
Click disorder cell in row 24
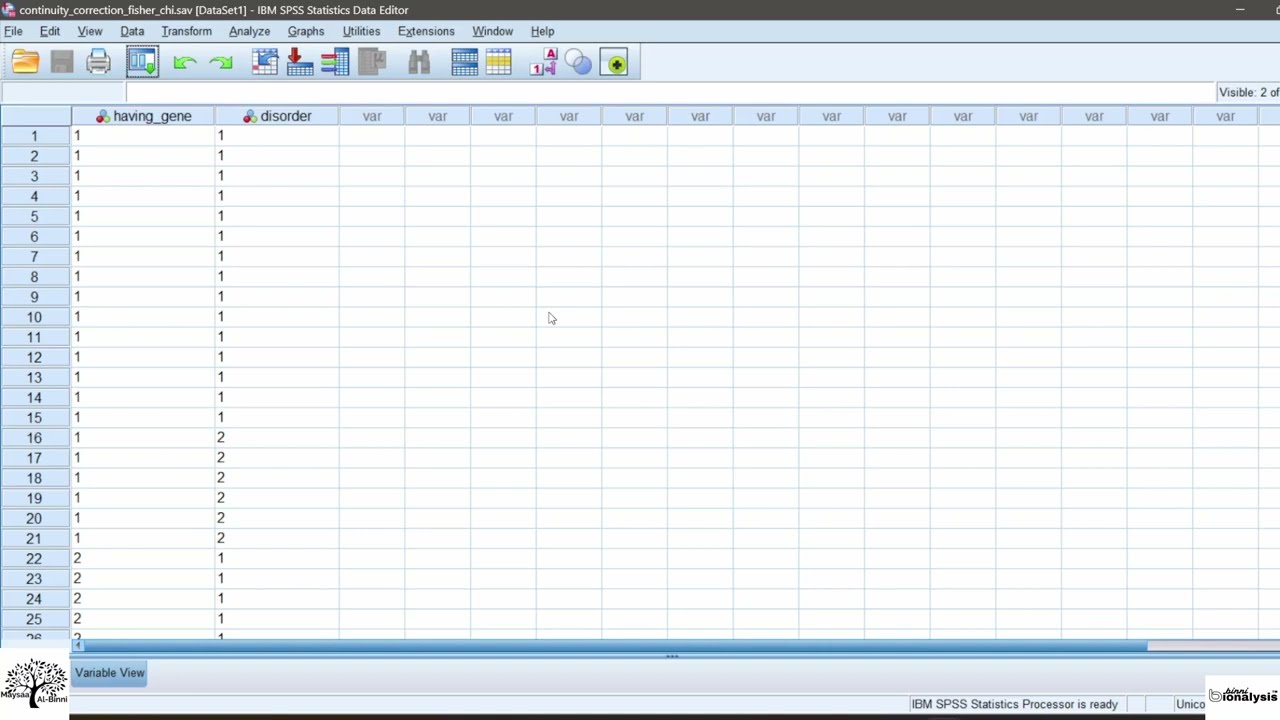(x=277, y=599)
